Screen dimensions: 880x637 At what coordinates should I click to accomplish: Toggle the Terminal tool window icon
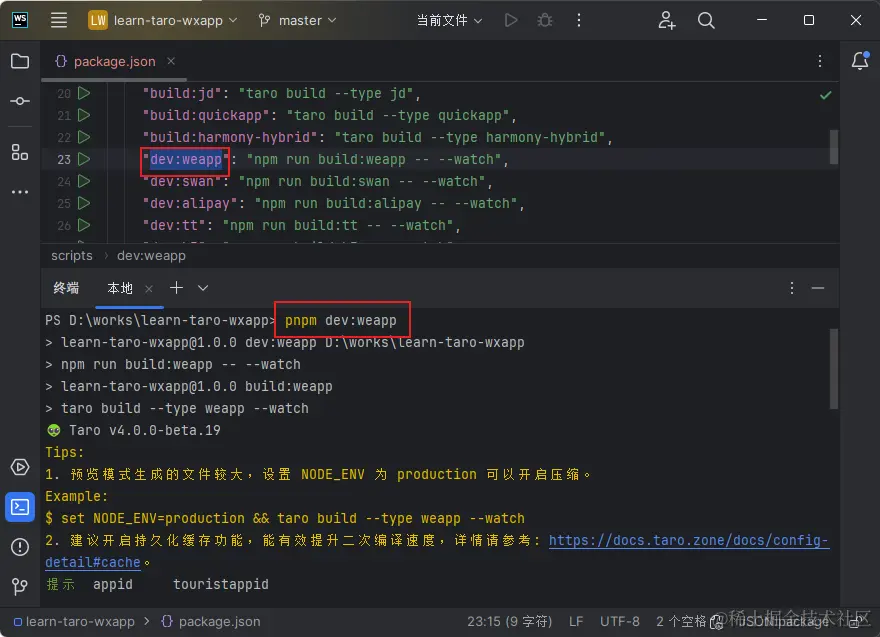pyautogui.click(x=20, y=507)
